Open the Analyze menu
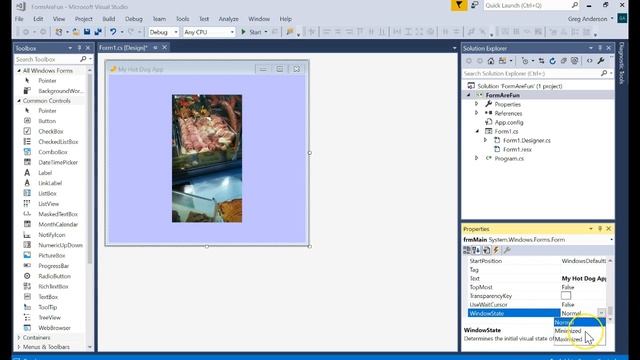 (229, 19)
